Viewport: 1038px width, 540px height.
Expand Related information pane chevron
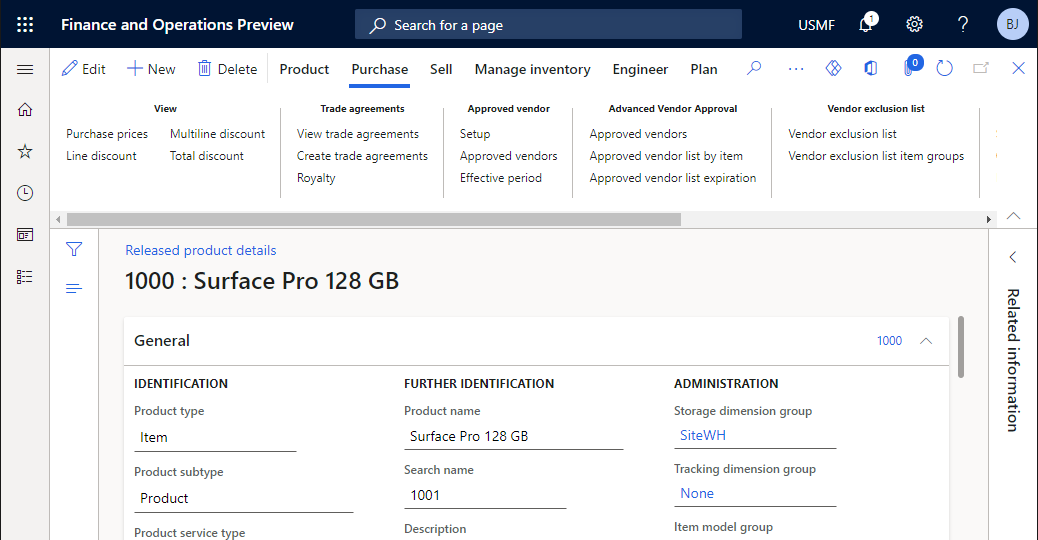point(1013,257)
